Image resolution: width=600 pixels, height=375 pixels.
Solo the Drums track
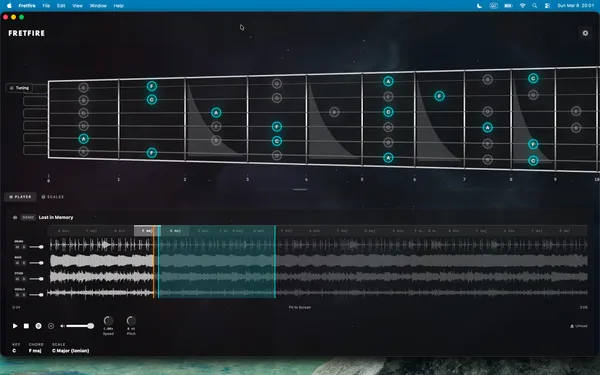24,247
